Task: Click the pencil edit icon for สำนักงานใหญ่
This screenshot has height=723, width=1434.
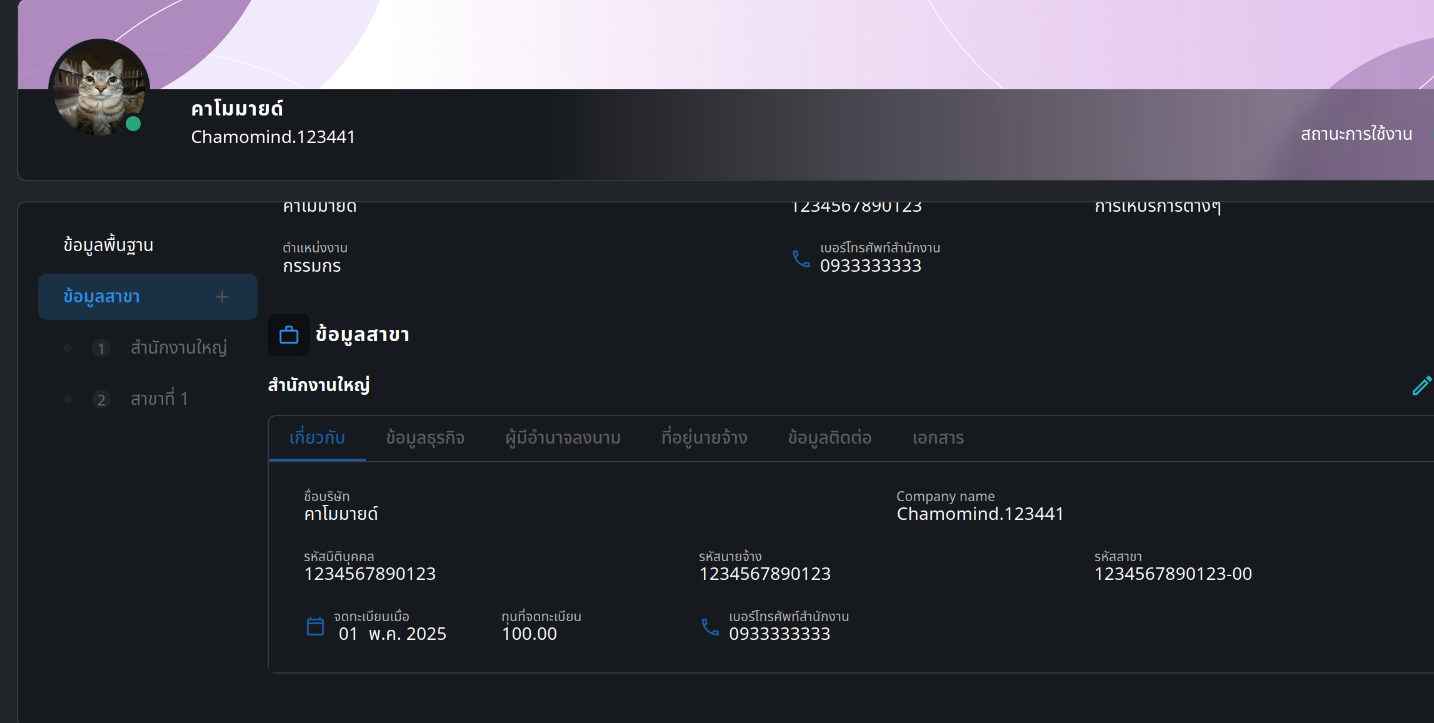Action: coord(1421,386)
